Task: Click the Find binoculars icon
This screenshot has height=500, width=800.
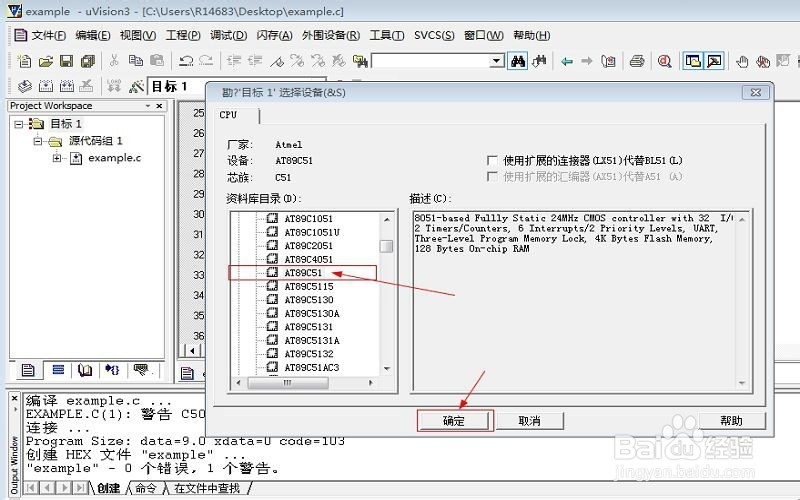Action: click(x=518, y=61)
